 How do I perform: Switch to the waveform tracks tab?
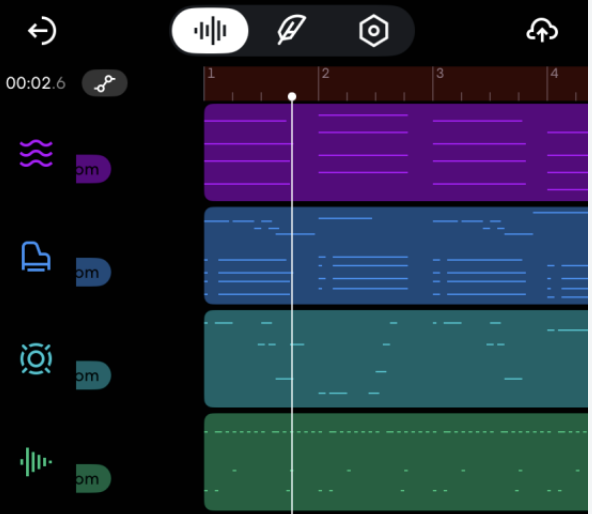point(210,31)
